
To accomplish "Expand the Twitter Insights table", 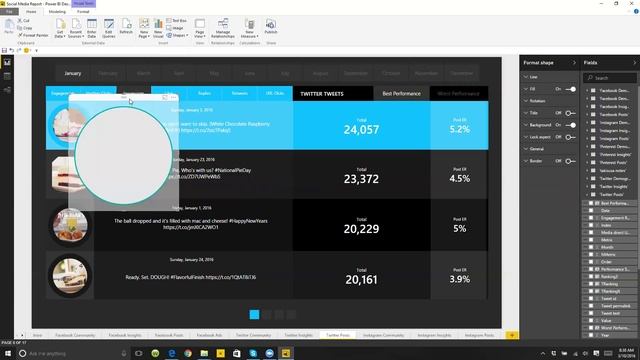I will [587, 187].
